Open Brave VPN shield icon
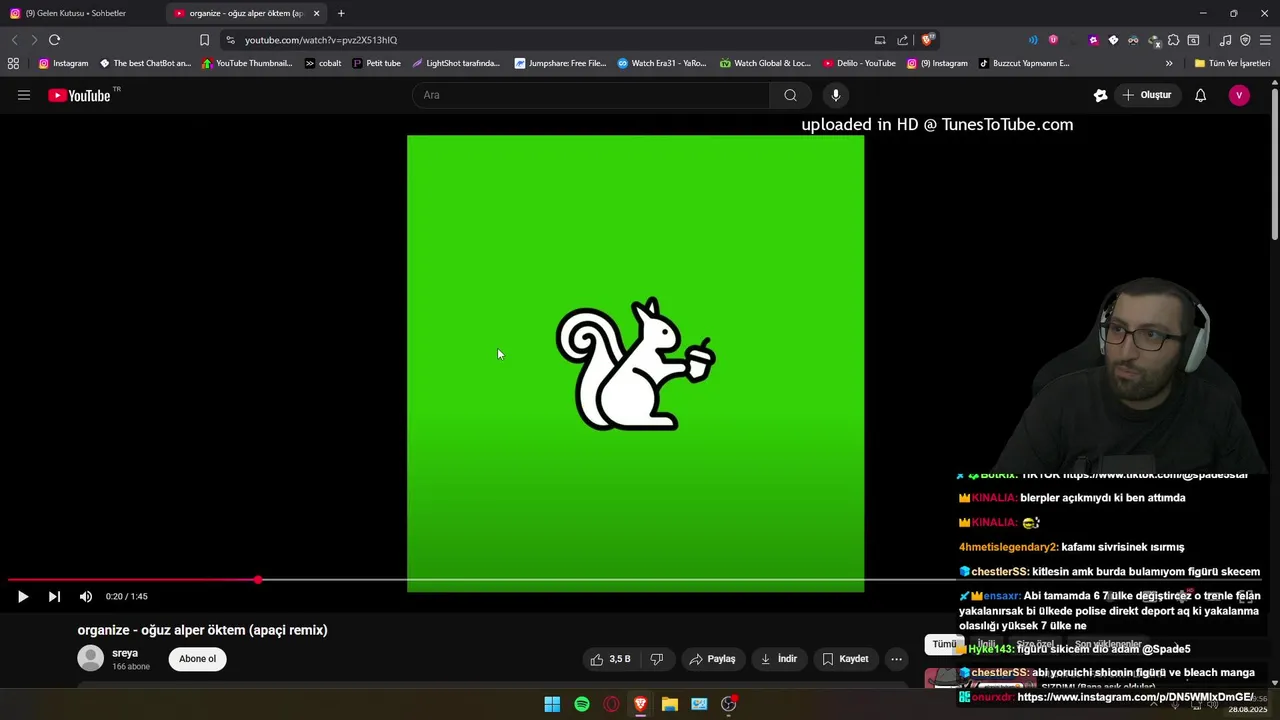 tap(1245, 40)
